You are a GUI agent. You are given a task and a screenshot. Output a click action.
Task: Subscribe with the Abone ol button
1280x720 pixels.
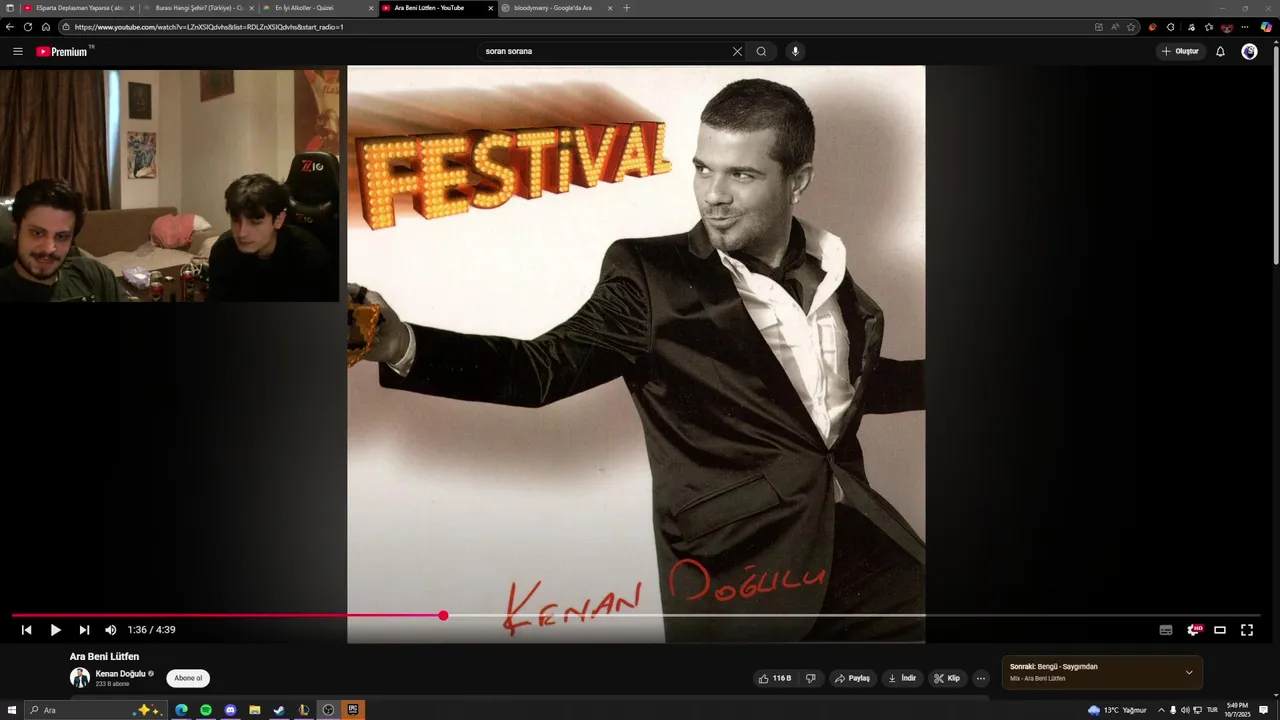point(188,678)
